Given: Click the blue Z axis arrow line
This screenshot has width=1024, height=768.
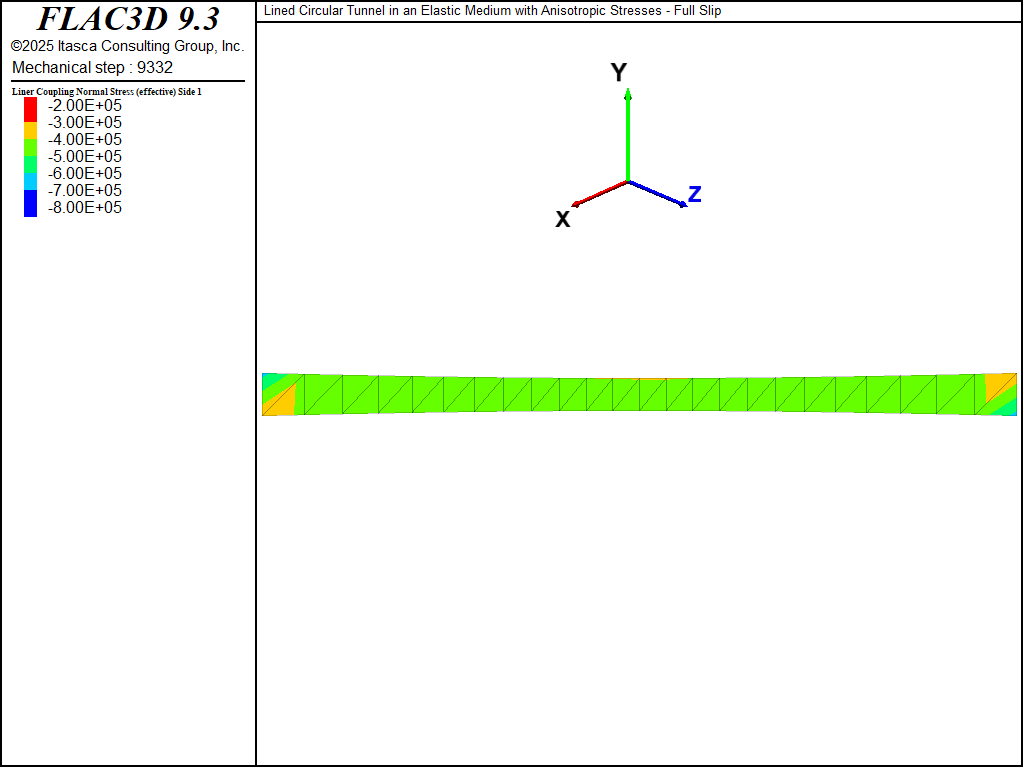Looking at the screenshot, I should [x=656, y=193].
